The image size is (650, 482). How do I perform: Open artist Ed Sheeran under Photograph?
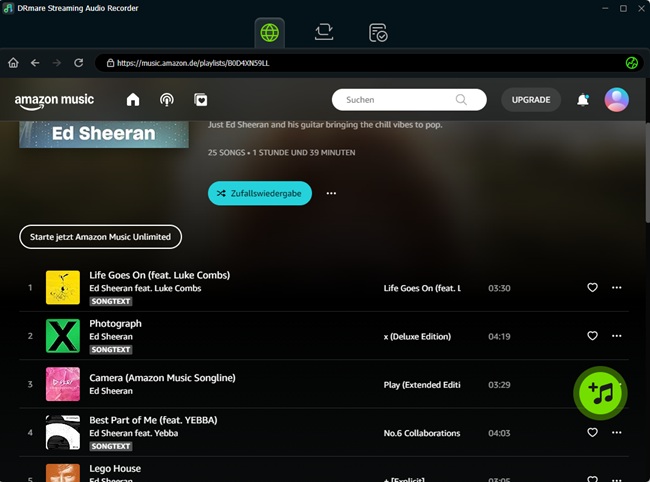(x=111, y=337)
